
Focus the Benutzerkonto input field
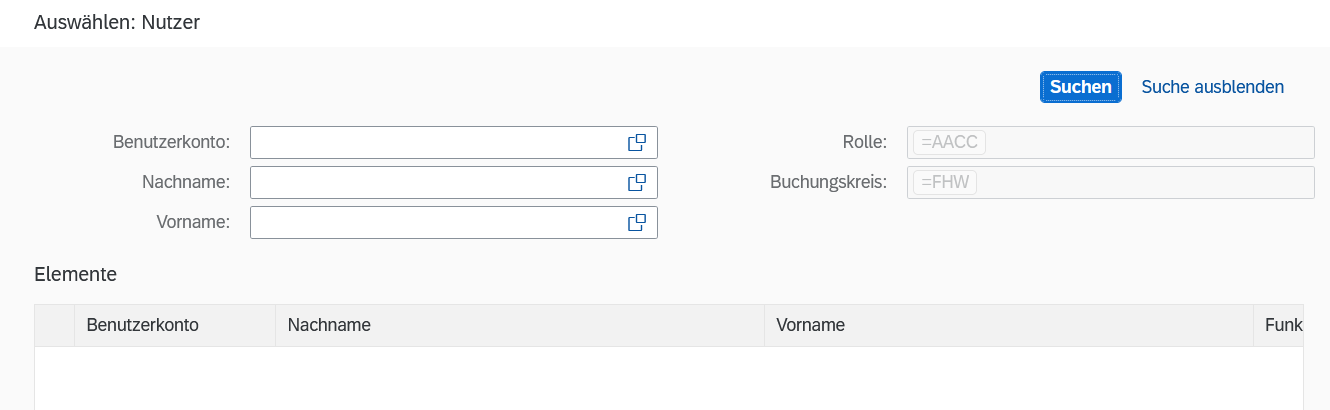tap(435, 143)
